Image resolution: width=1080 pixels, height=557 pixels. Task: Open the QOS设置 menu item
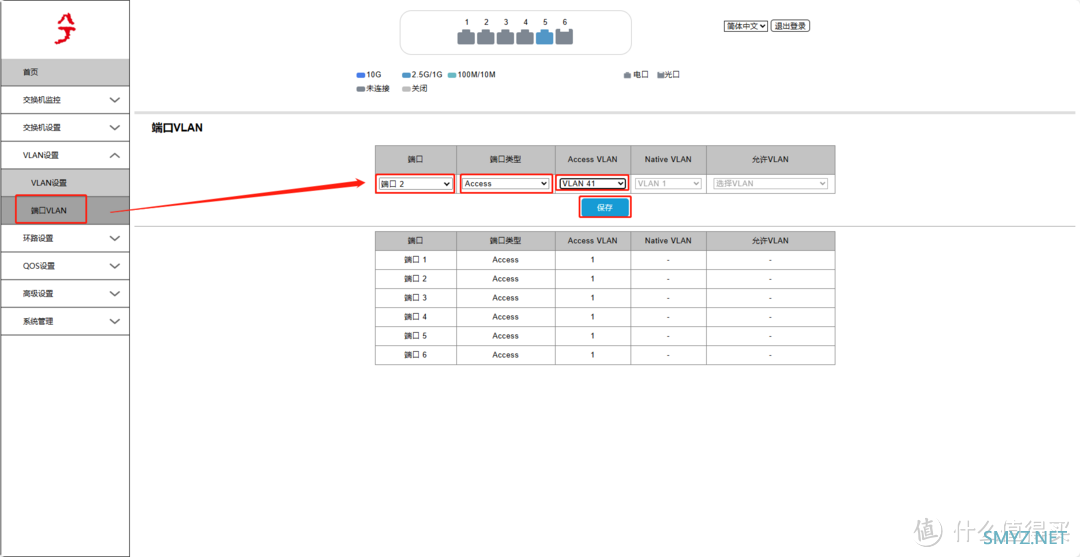click(x=65, y=266)
